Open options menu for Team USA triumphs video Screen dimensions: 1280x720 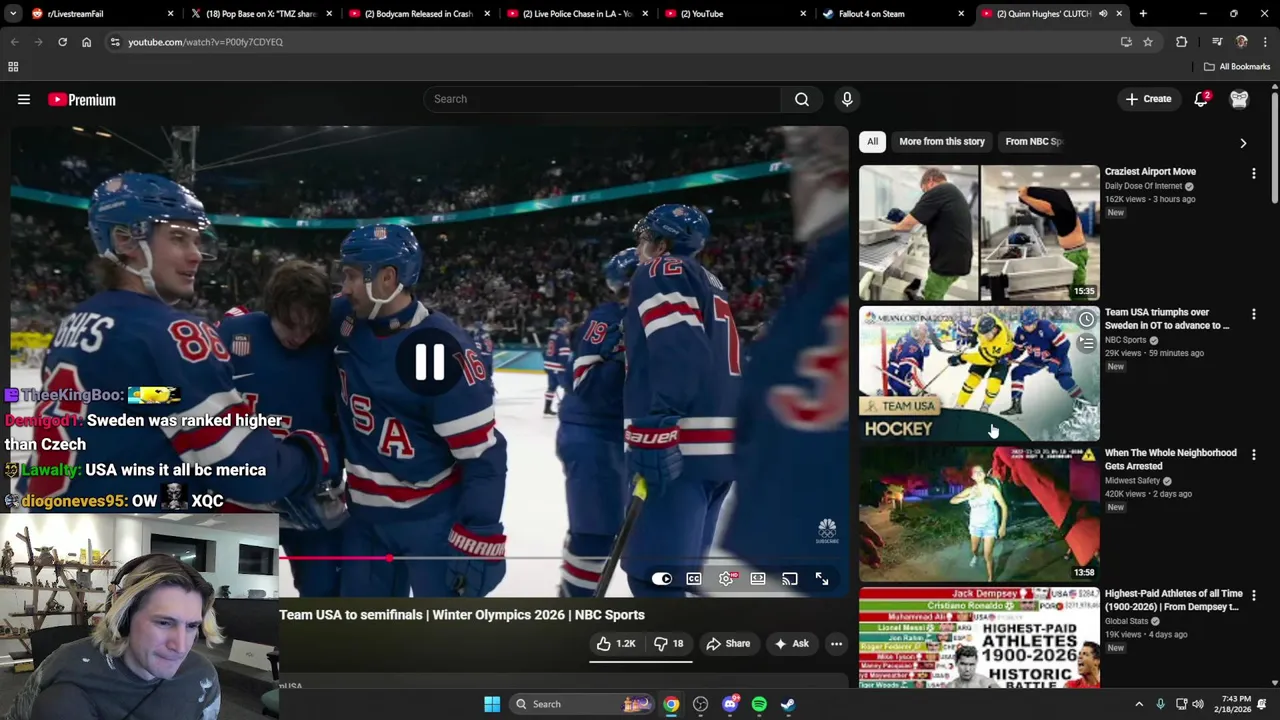(1254, 314)
